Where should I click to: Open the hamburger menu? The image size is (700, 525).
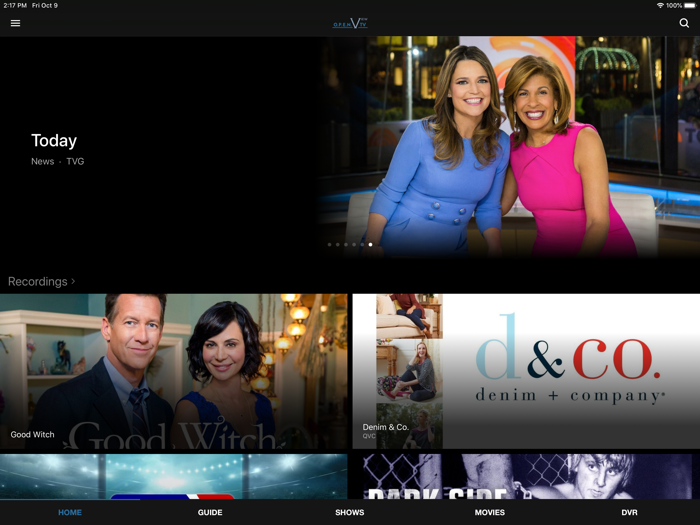[15, 23]
